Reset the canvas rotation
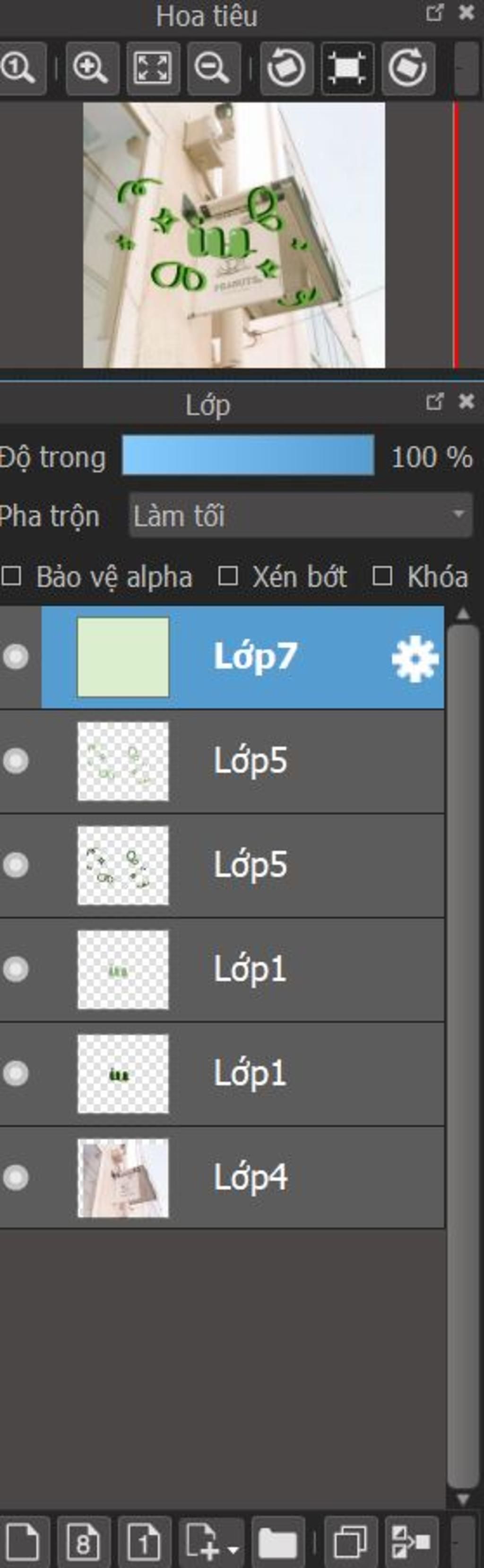Image resolution: width=484 pixels, height=1568 pixels. [346, 68]
